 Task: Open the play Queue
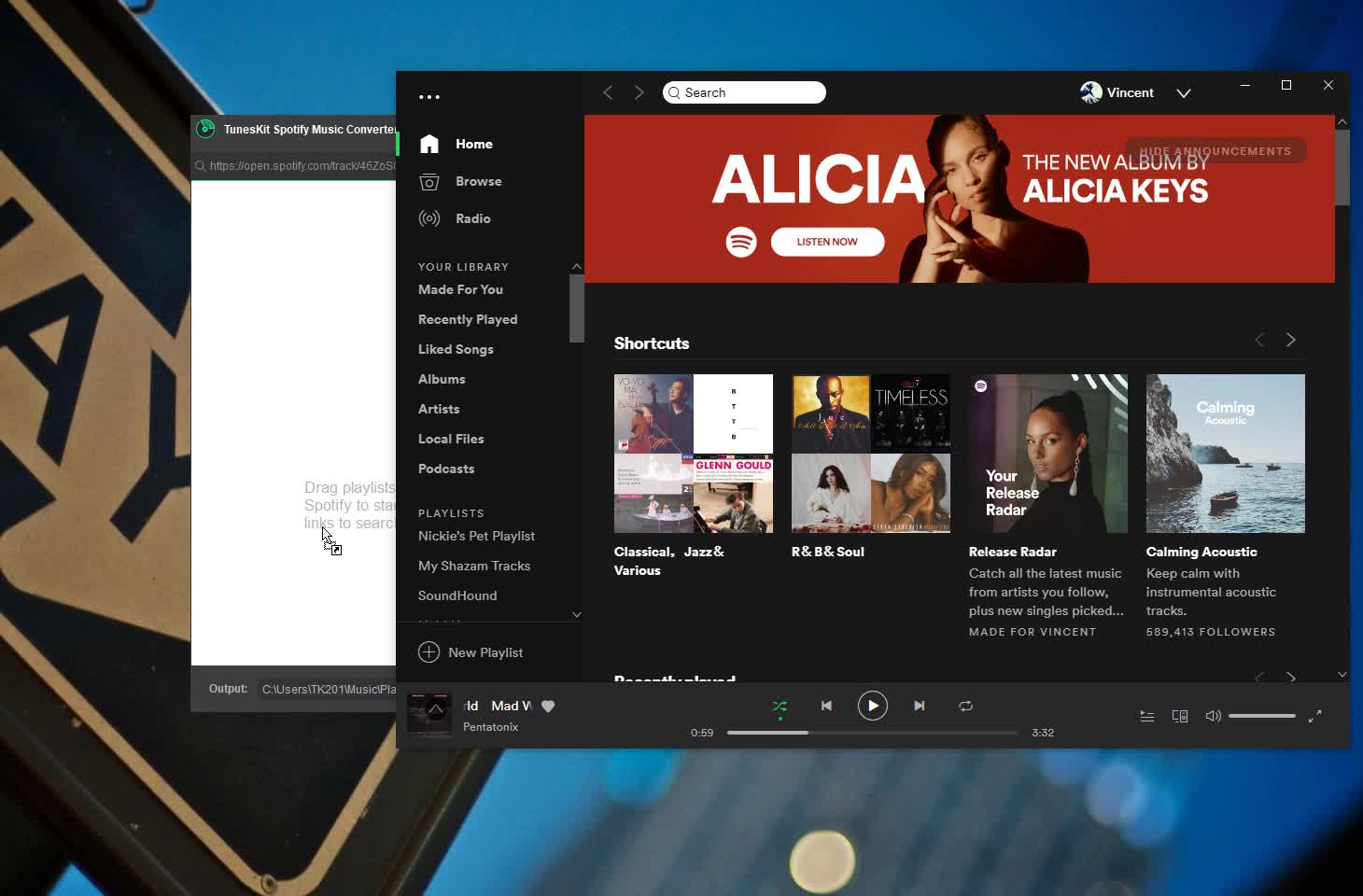1147,717
